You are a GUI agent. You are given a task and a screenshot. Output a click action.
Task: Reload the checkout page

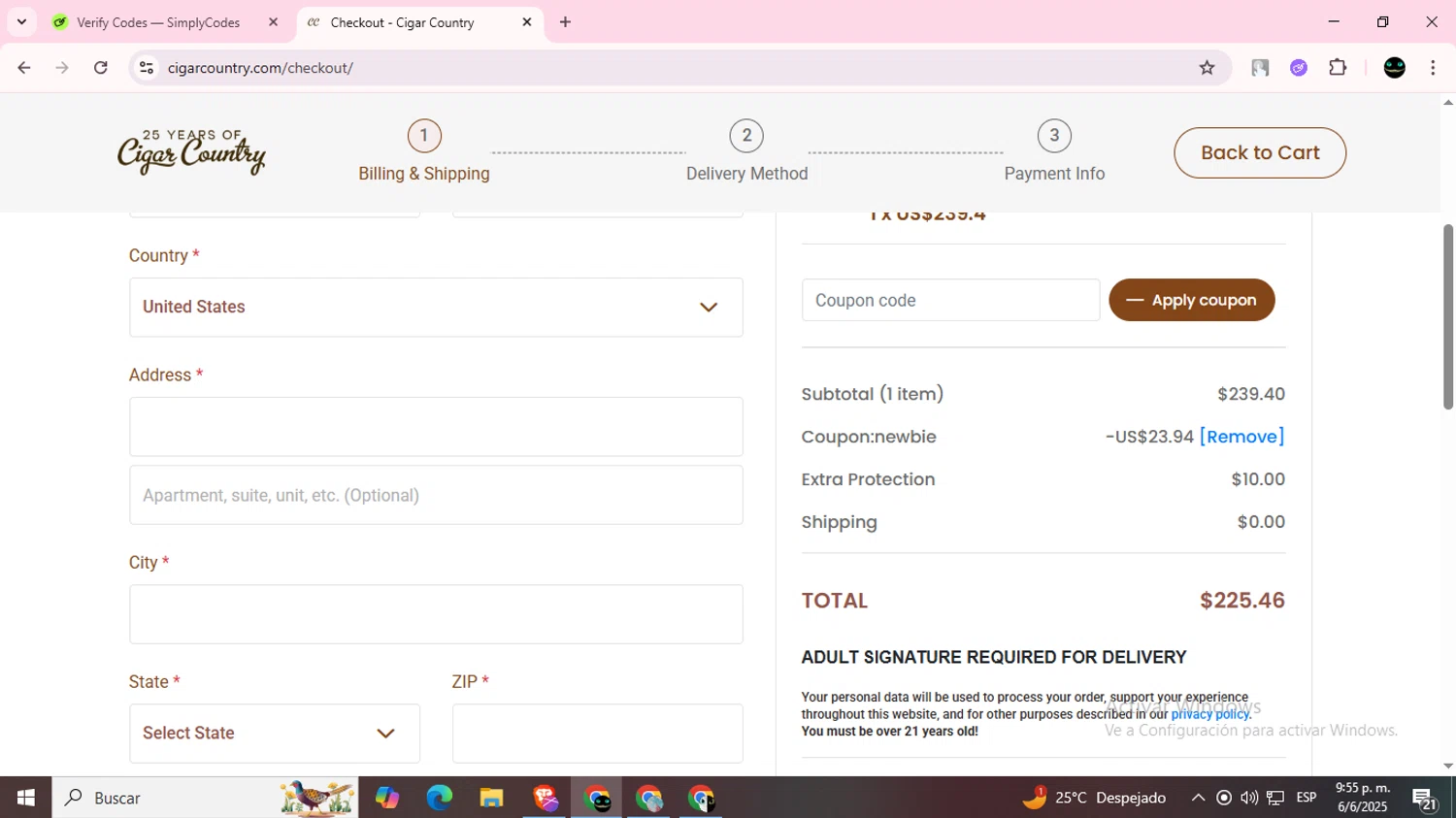[101, 68]
